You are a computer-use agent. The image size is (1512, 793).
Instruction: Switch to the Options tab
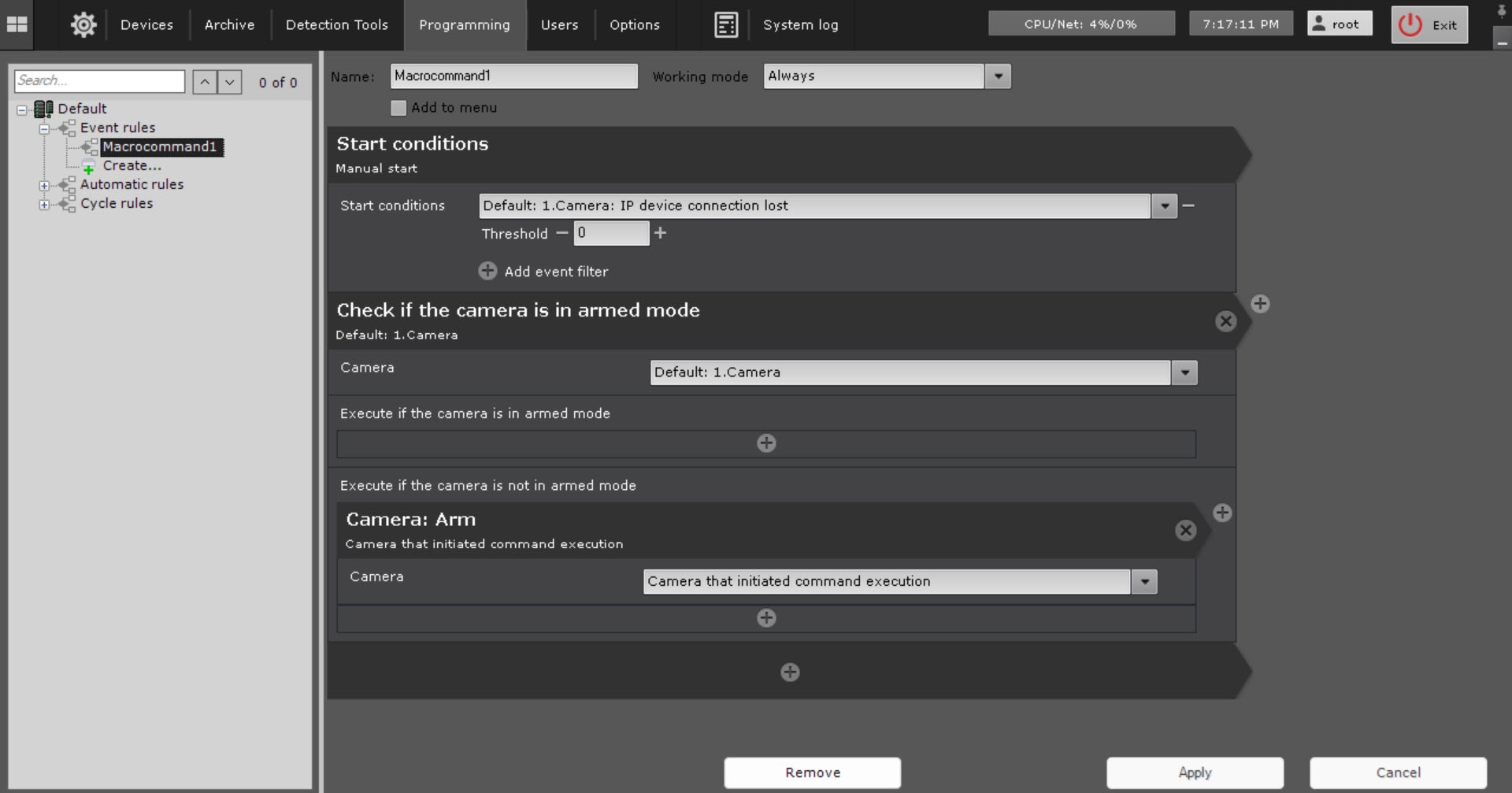coord(635,24)
